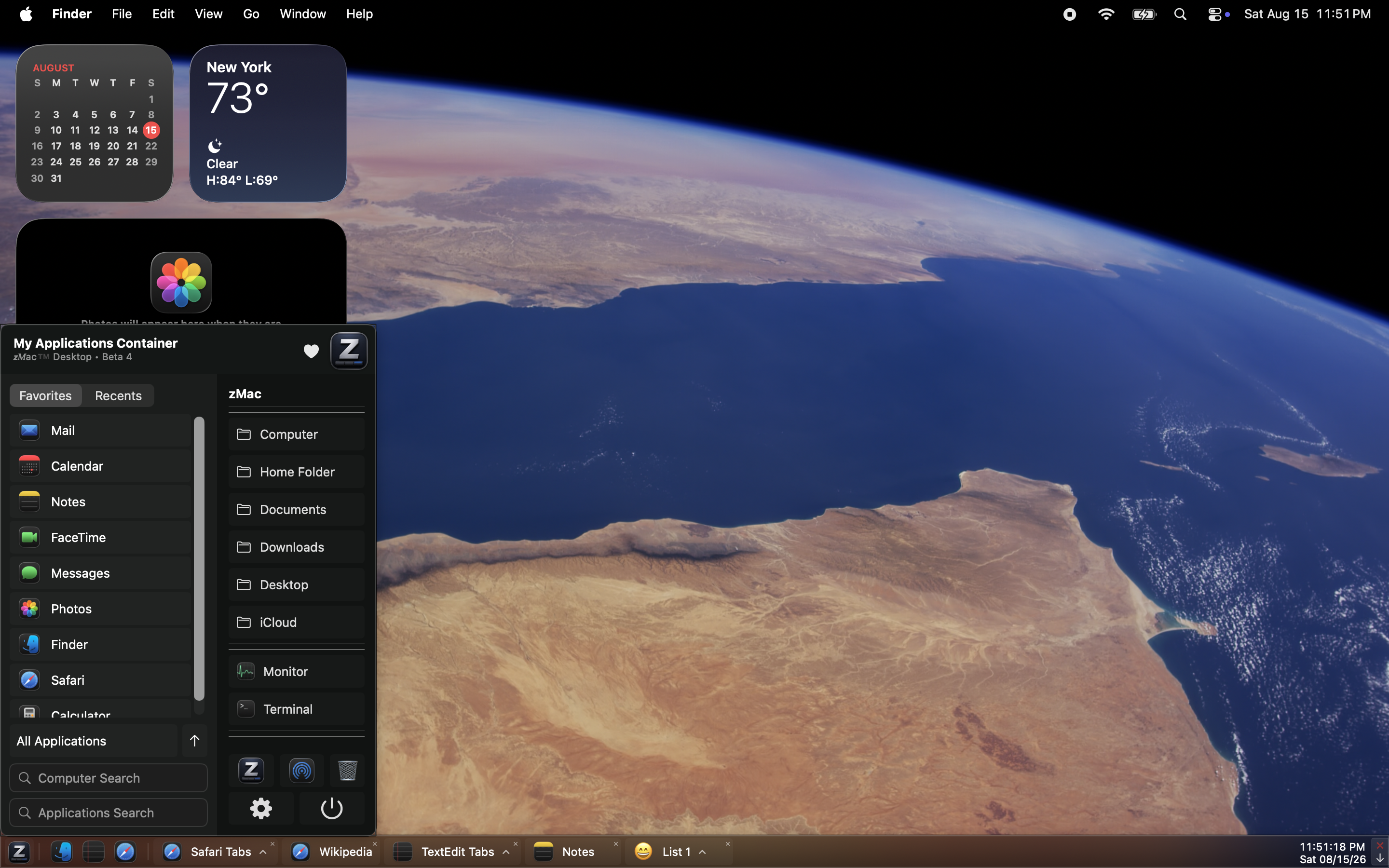Click the battery status icon
Screen dimensions: 1389x868
click(1144, 14)
